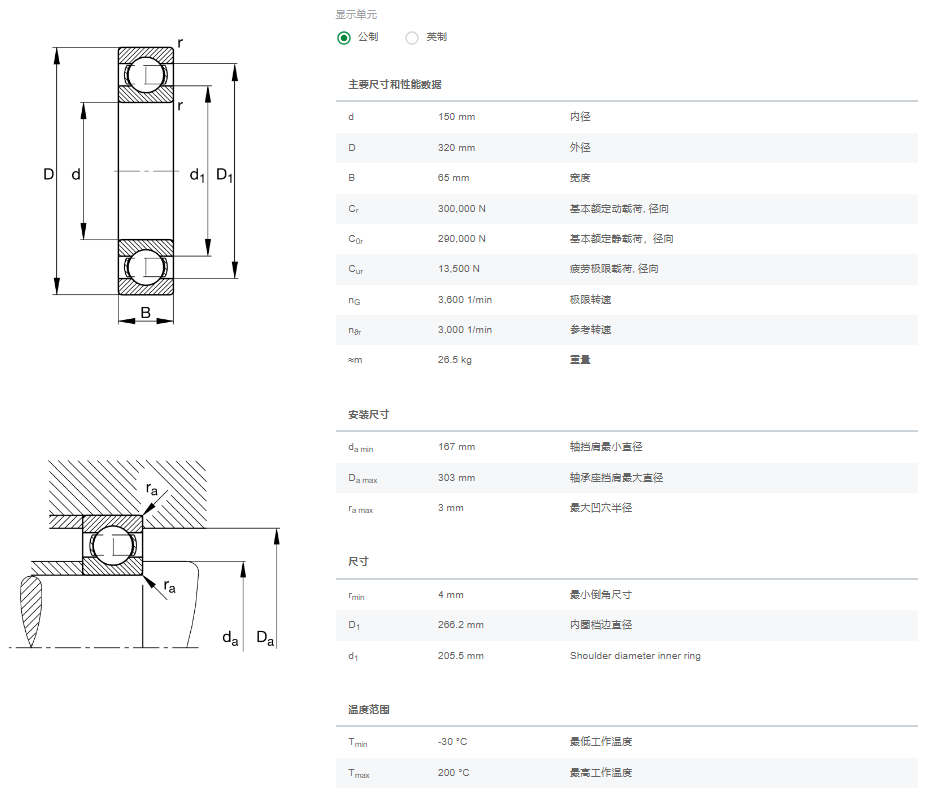Click the 最低工作温度 label

tap(601, 741)
